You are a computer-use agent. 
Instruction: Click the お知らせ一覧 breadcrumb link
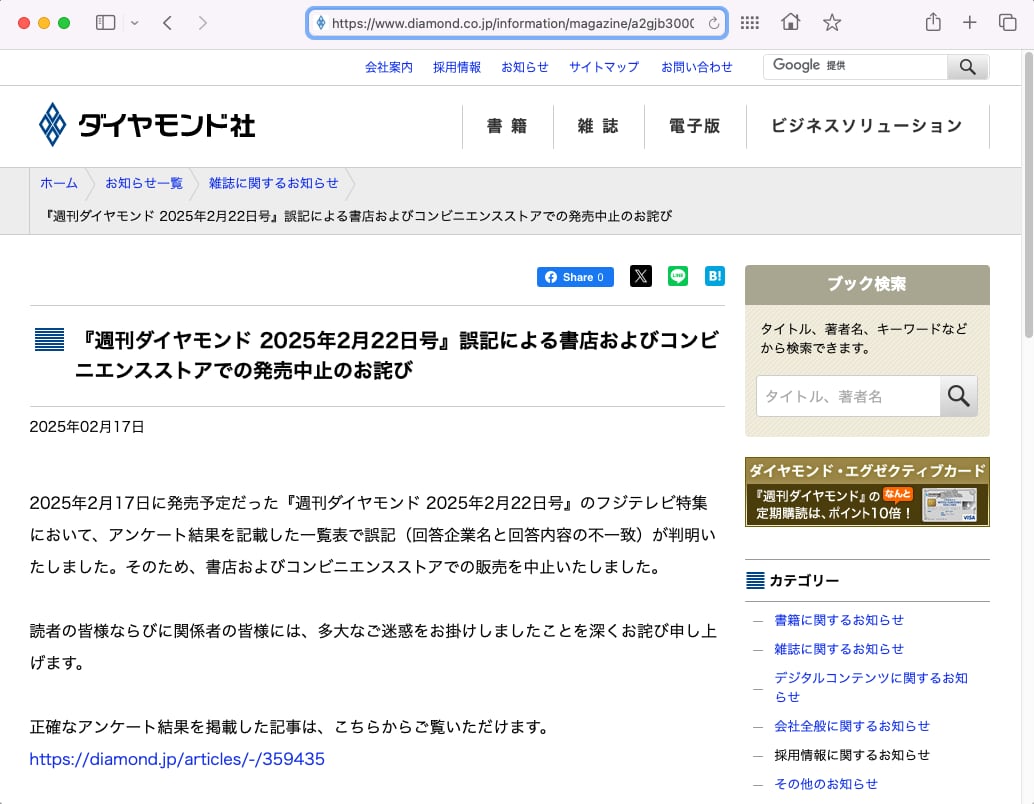144,183
